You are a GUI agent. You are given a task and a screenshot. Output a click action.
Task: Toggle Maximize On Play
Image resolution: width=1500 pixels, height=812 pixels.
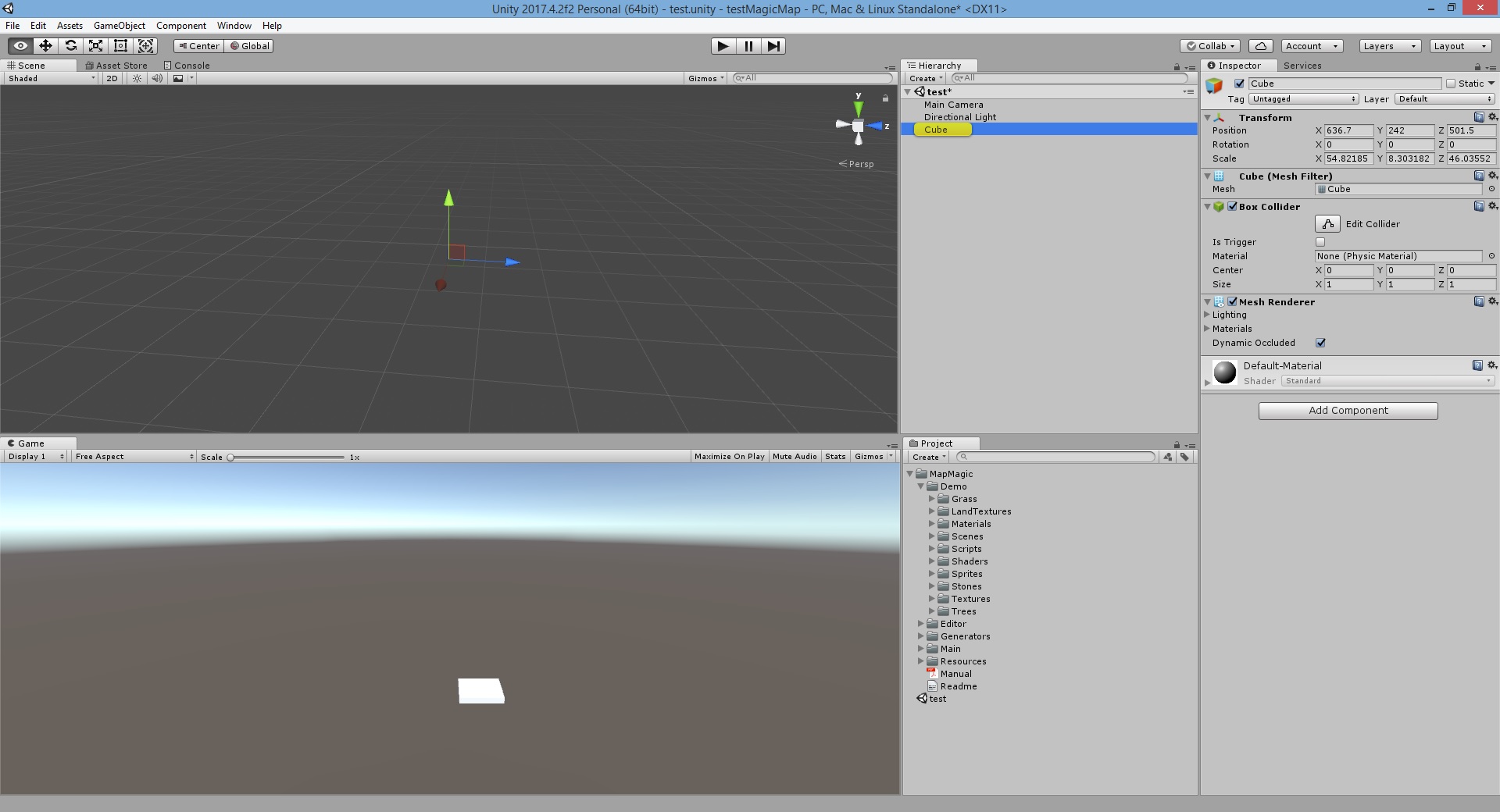coord(730,457)
